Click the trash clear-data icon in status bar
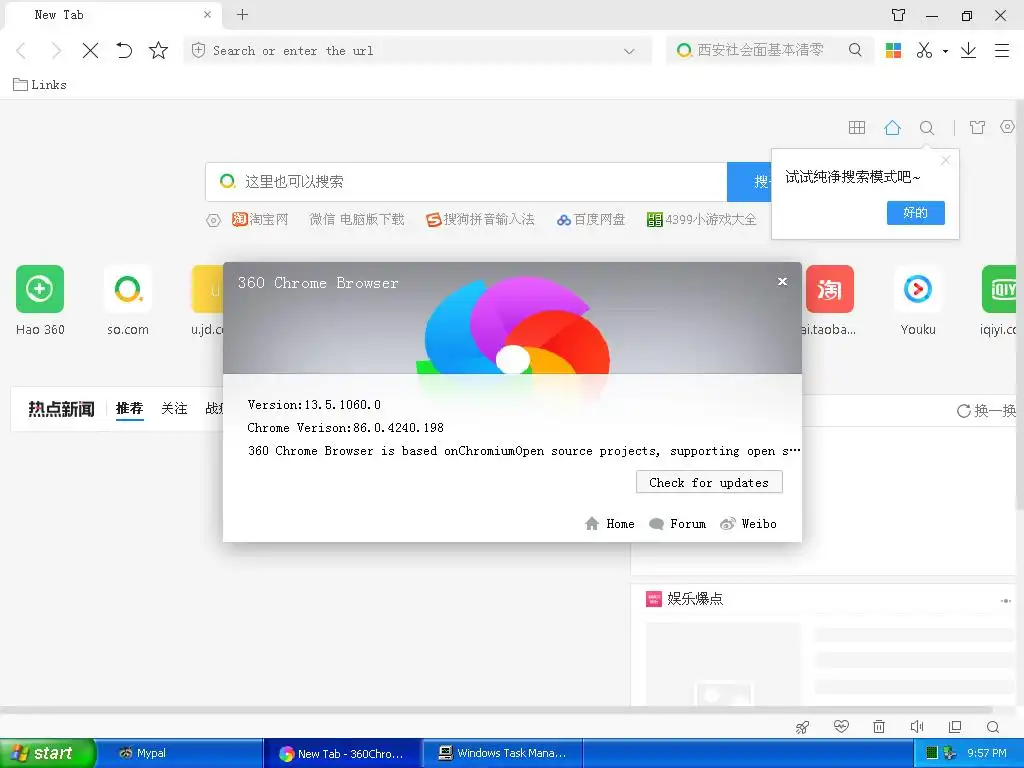The height and width of the screenshot is (768, 1024). [x=879, y=726]
